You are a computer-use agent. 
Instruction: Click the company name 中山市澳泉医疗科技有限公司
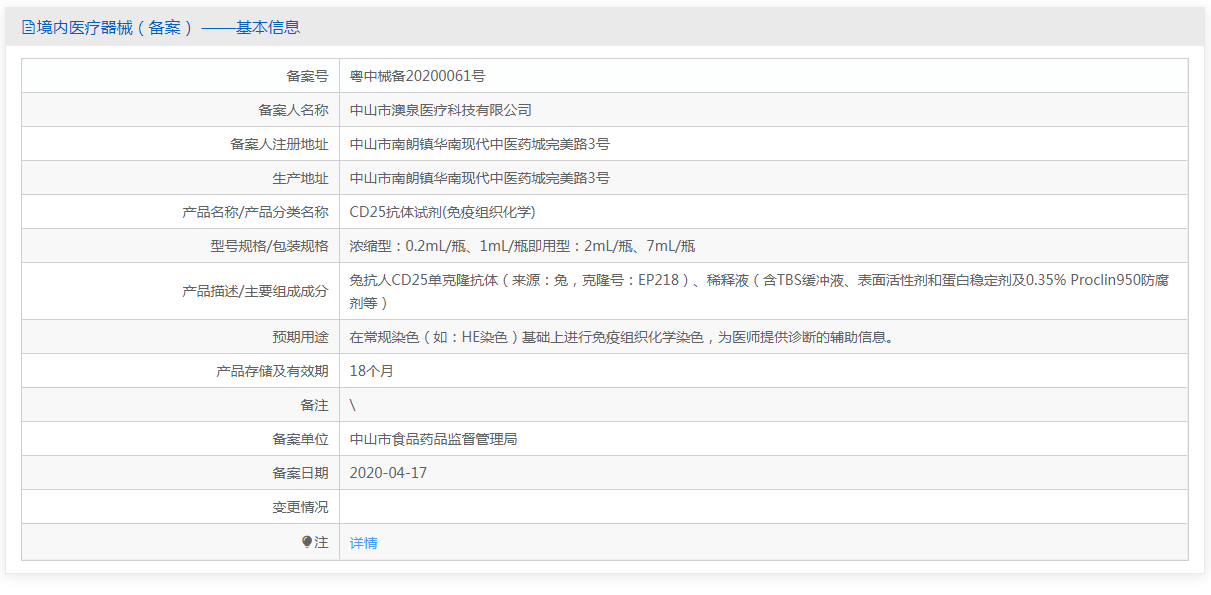coord(441,110)
